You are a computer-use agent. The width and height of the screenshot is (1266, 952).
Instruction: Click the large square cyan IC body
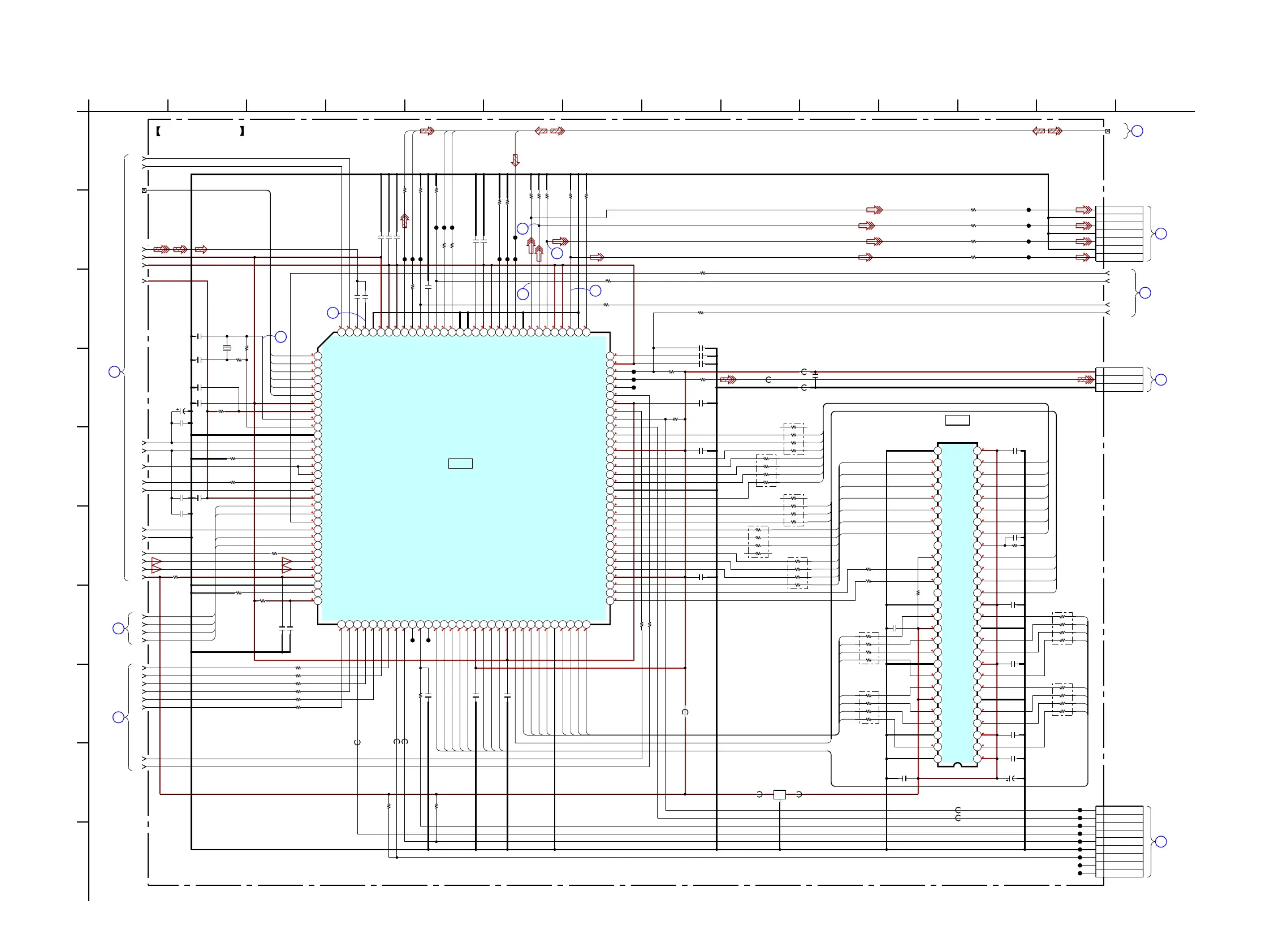click(464, 478)
